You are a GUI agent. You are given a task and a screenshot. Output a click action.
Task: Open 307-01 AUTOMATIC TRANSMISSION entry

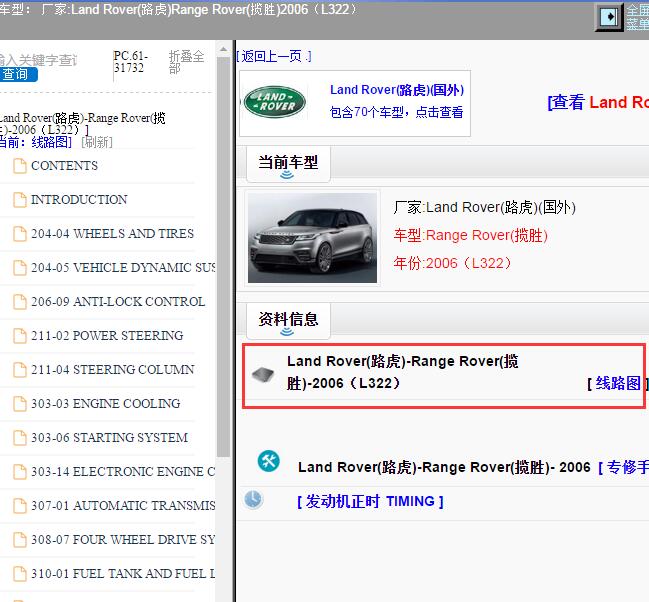click(x=123, y=505)
